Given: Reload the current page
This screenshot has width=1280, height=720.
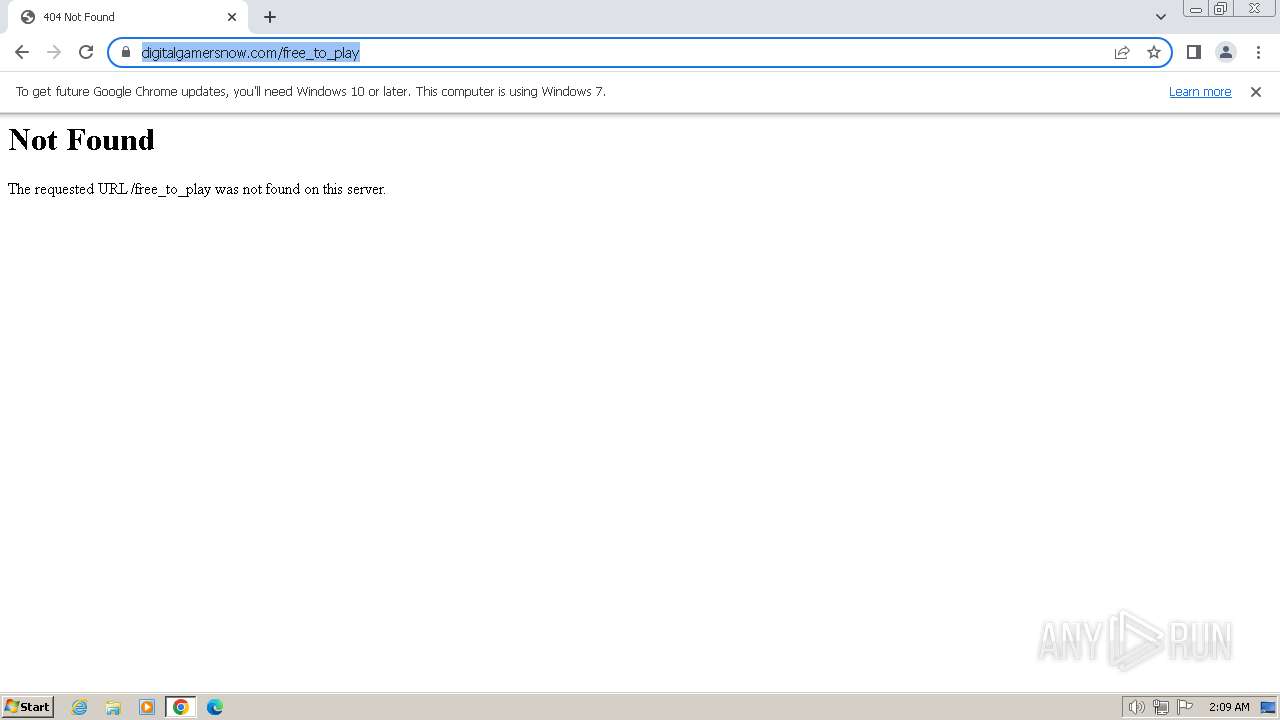Looking at the screenshot, I should (86, 52).
